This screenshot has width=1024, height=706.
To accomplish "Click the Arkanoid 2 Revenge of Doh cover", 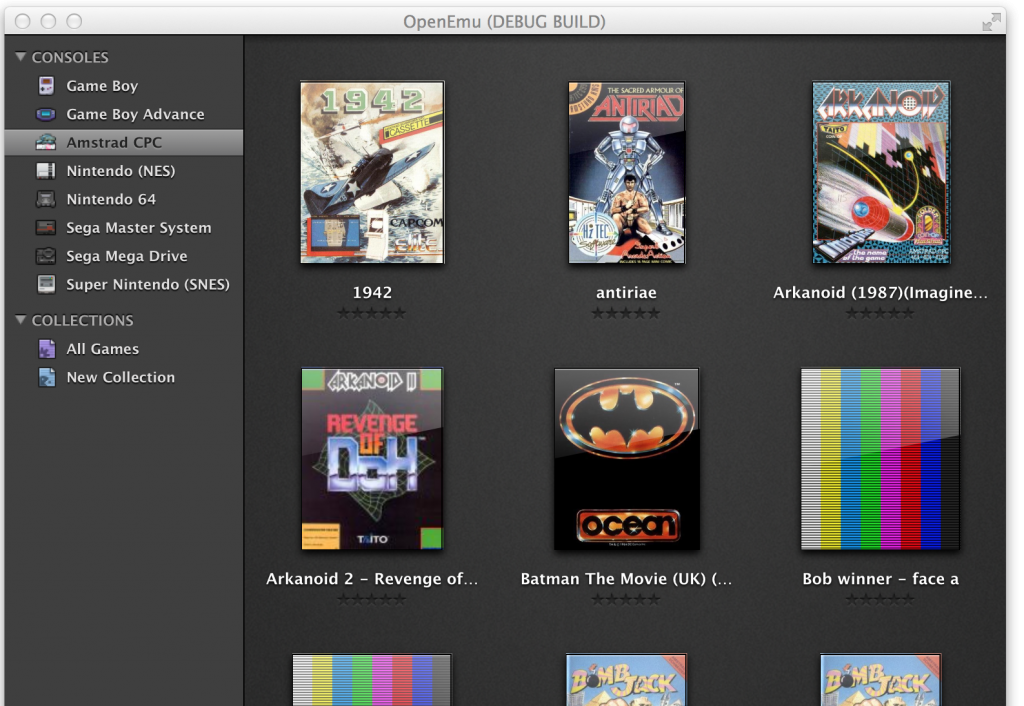I will tap(372, 459).
